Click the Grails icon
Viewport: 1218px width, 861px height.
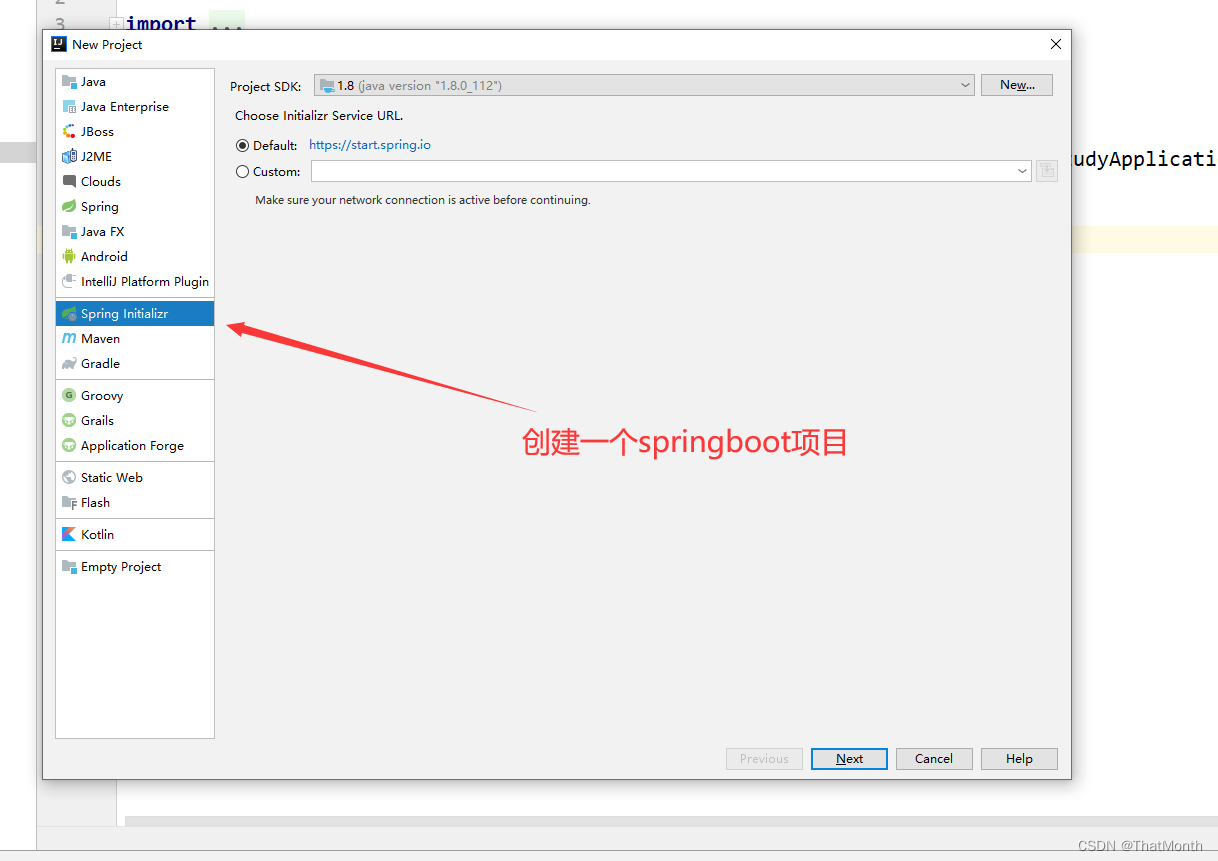69,421
